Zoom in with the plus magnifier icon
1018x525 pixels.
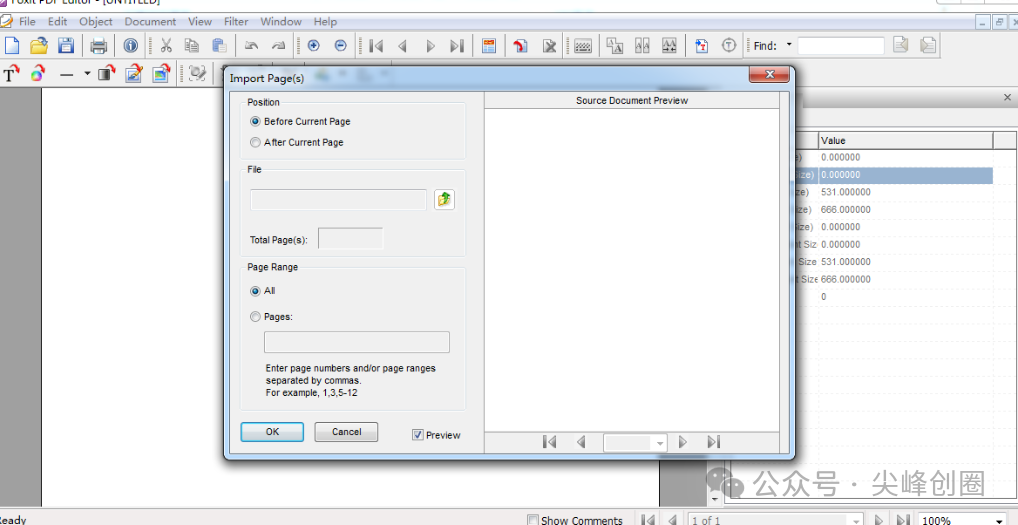click(x=314, y=45)
